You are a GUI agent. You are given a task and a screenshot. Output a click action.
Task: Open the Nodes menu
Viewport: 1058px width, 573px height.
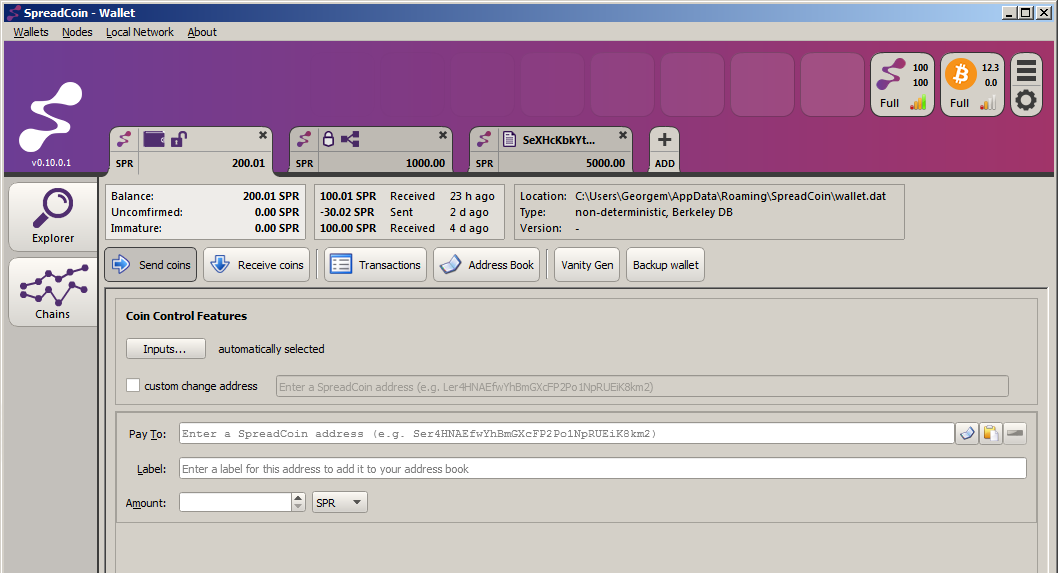tap(77, 32)
